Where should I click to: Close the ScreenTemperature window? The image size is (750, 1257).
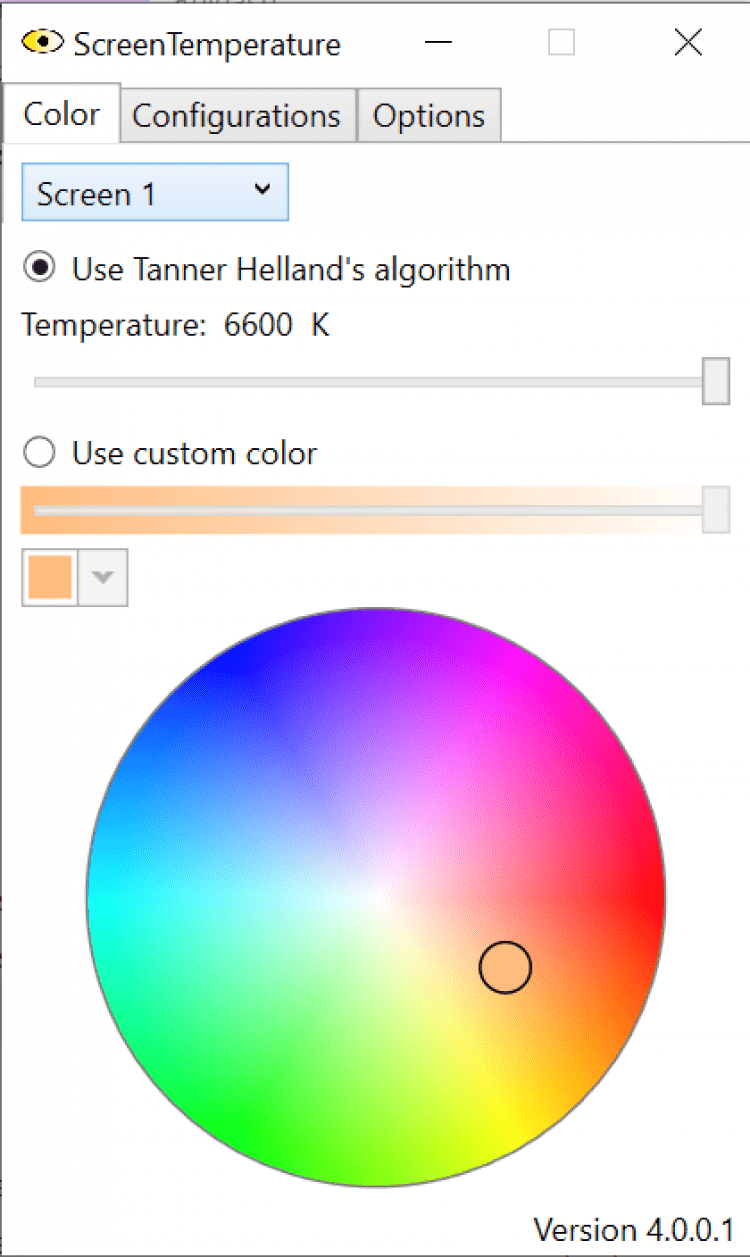pyautogui.click(x=688, y=43)
